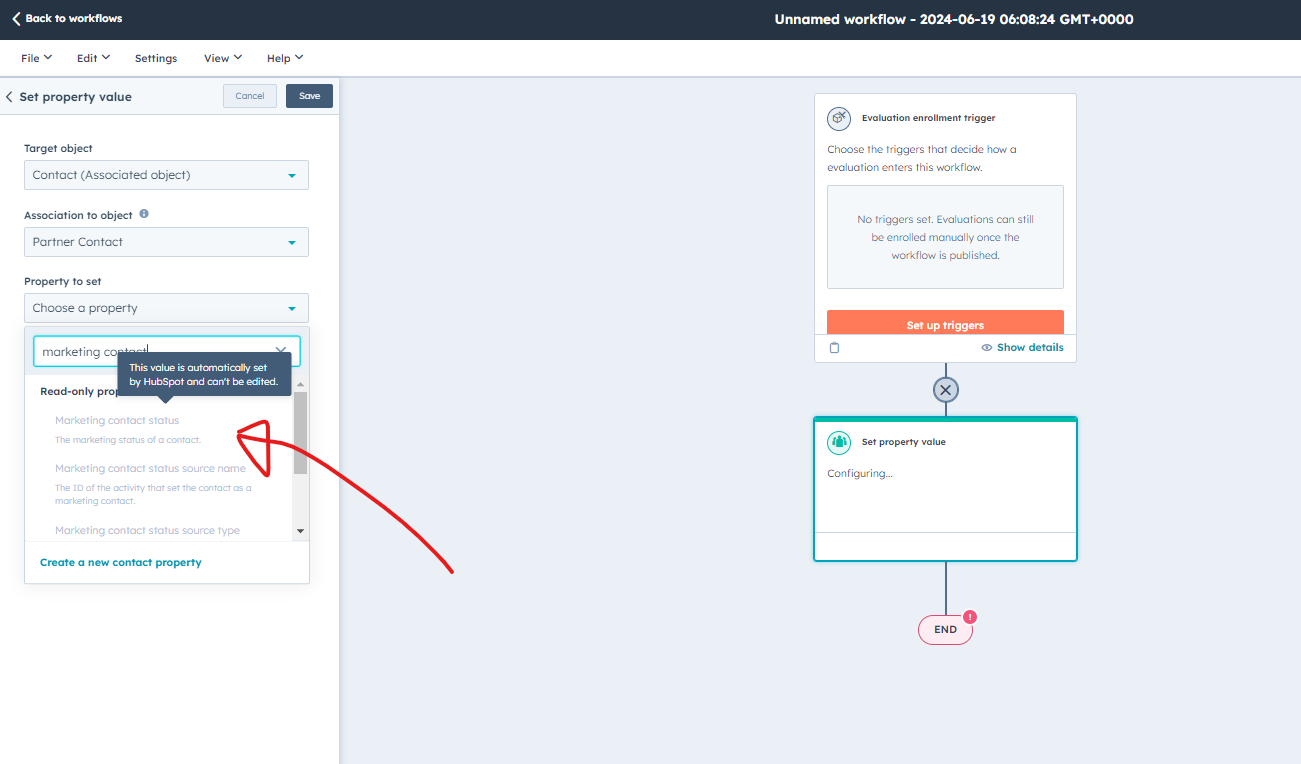Clear the property search using the X icon
Image resolution: width=1301 pixels, height=764 pixels.
pyautogui.click(x=281, y=351)
